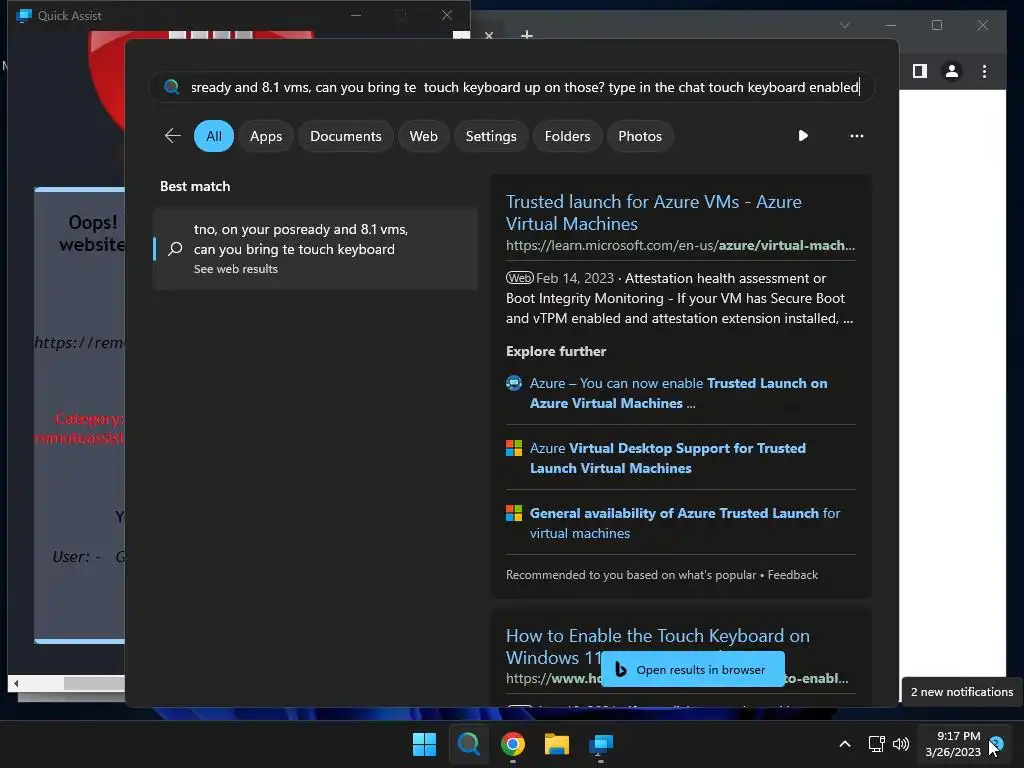Open best match web search result

pyautogui.click(x=315, y=248)
